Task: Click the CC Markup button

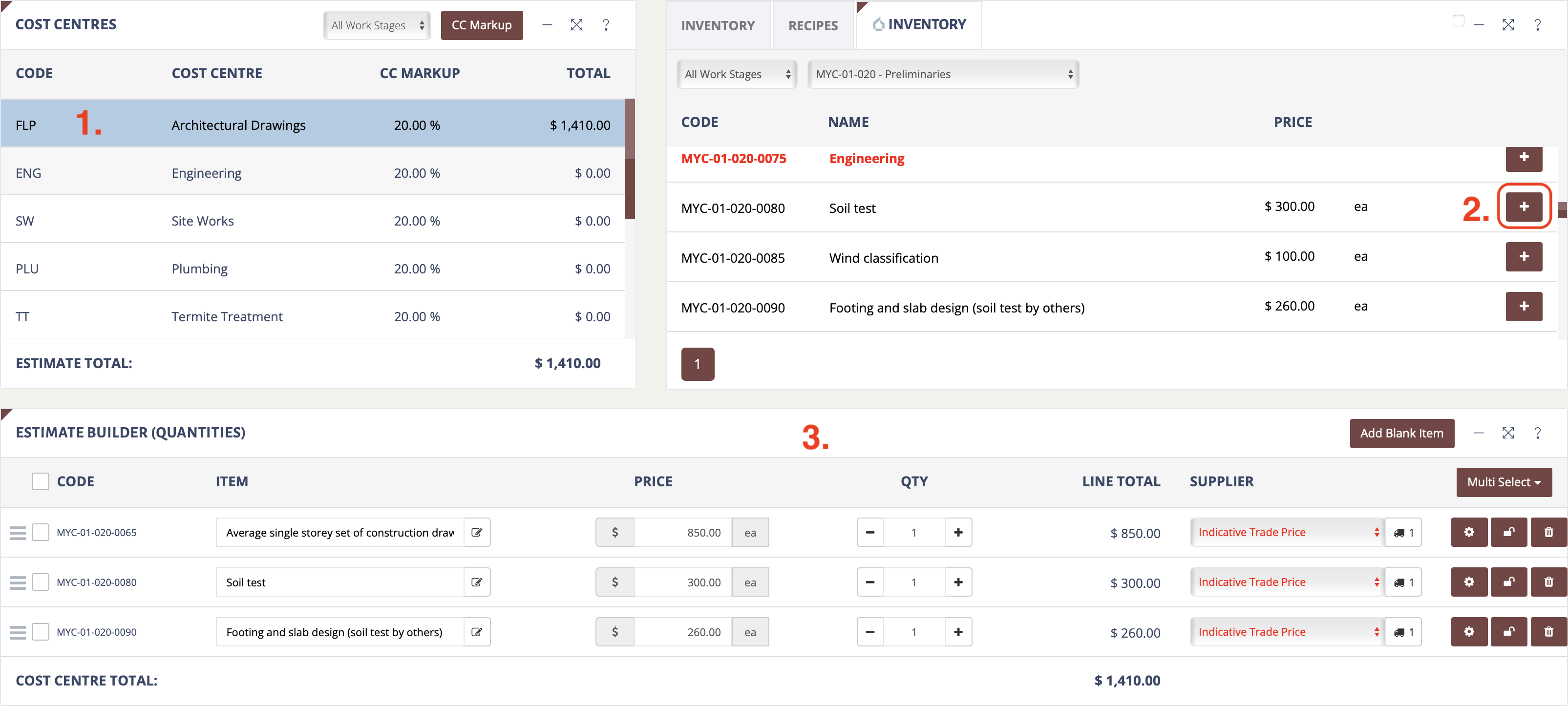Action: 482,25
